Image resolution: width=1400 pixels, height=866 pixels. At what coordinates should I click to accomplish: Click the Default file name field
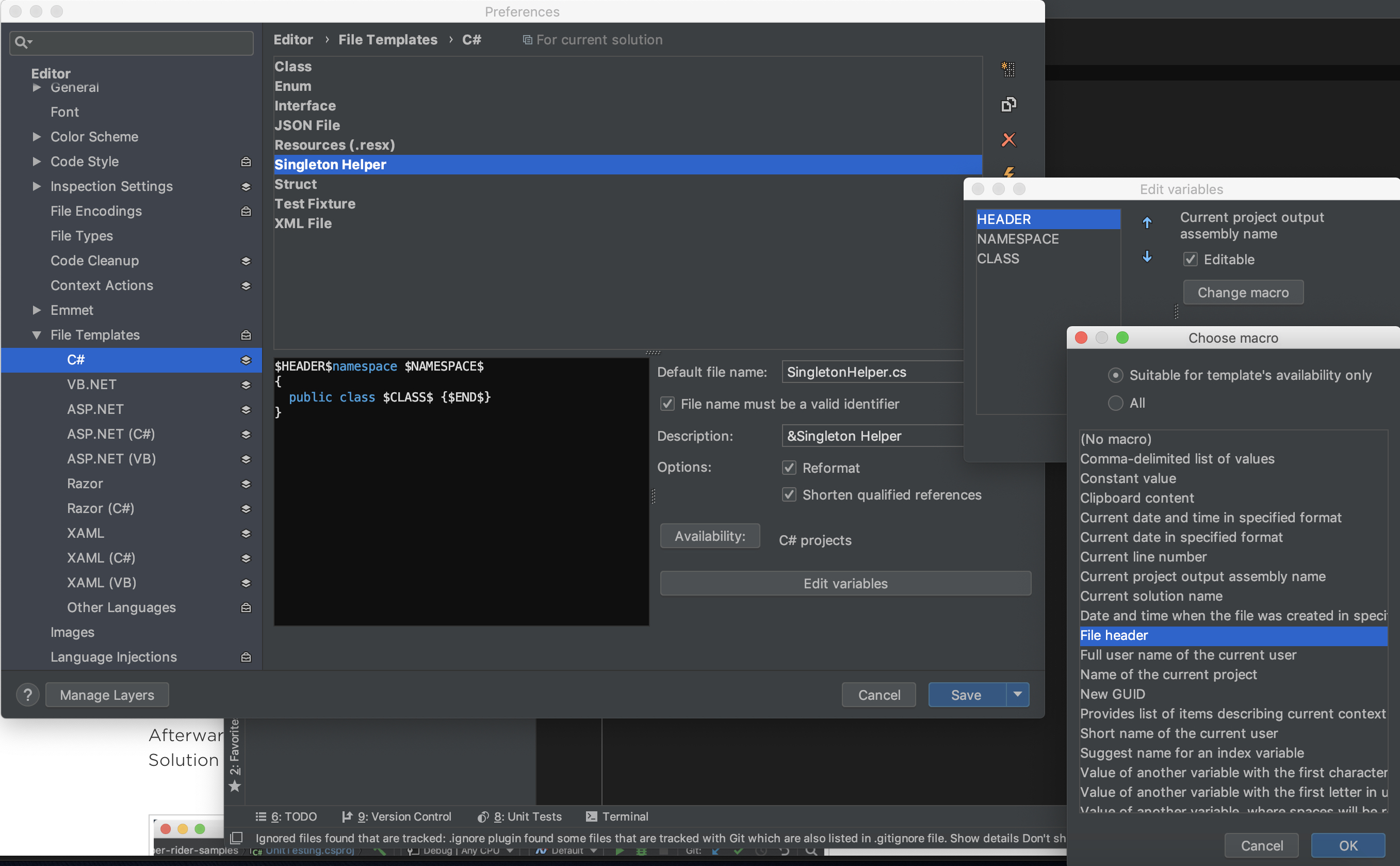(x=870, y=372)
